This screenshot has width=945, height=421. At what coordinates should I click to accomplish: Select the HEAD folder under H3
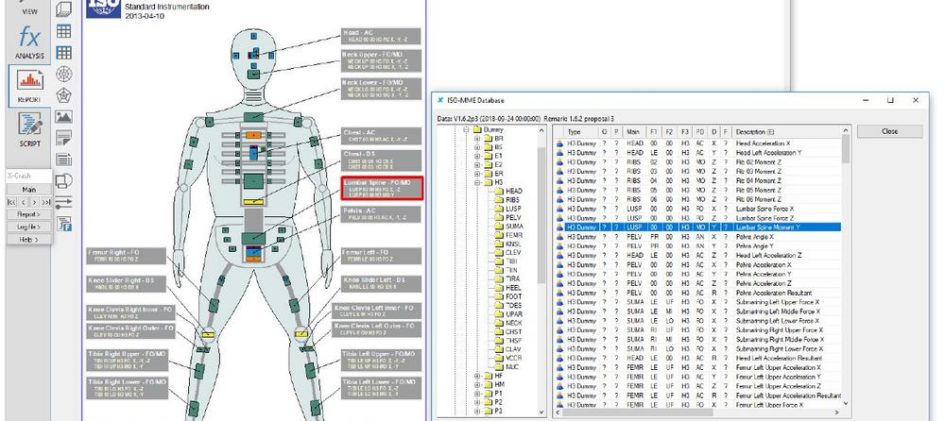pos(508,191)
